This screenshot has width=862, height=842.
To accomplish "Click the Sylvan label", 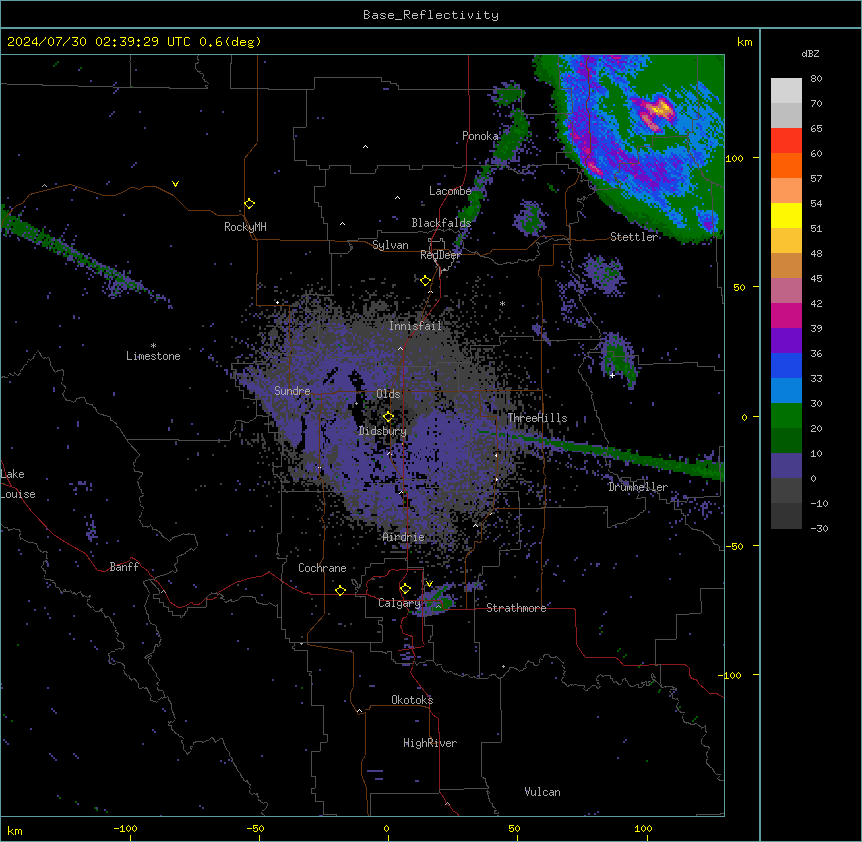I will tap(390, 245).
